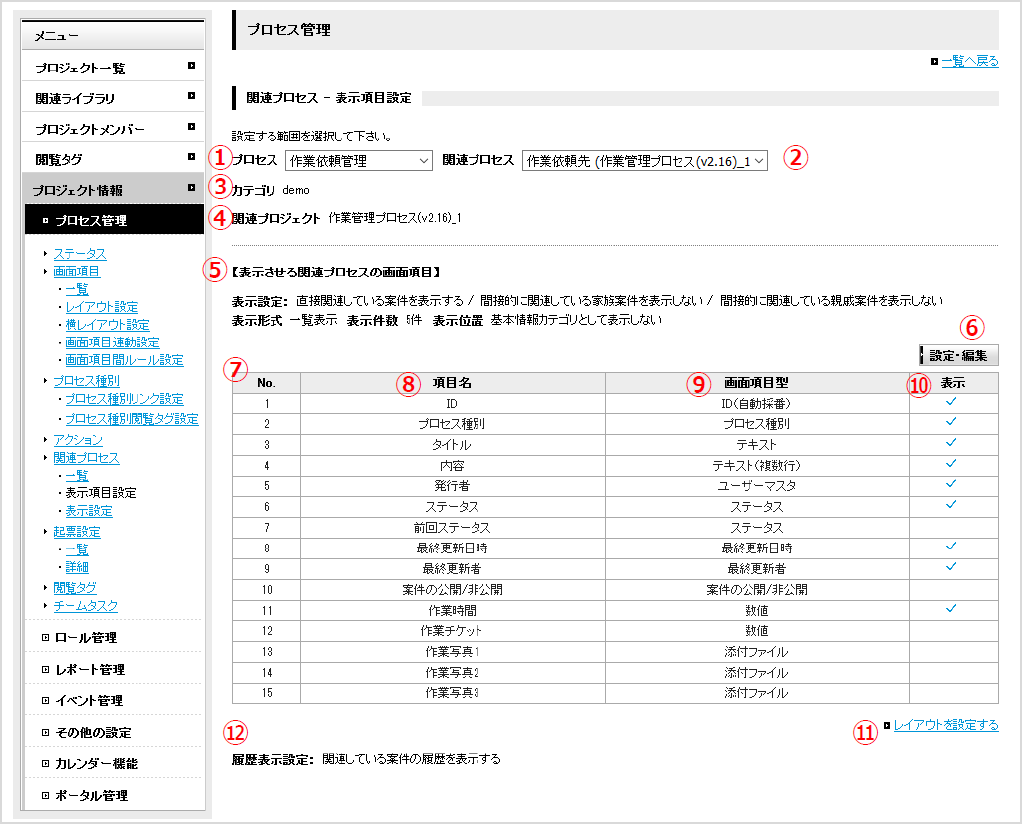This screenshot has width=1022, height=824.
Task: Click the 項目名 column header
Action: [x=452, y=383]
